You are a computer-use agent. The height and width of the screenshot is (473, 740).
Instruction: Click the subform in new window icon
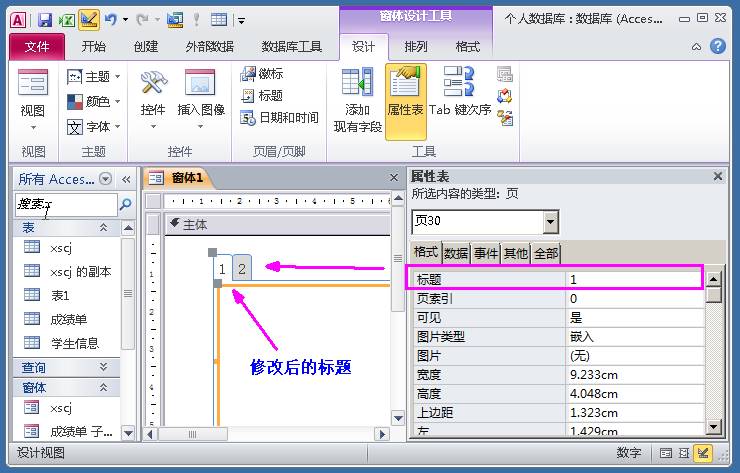[505, 74]
